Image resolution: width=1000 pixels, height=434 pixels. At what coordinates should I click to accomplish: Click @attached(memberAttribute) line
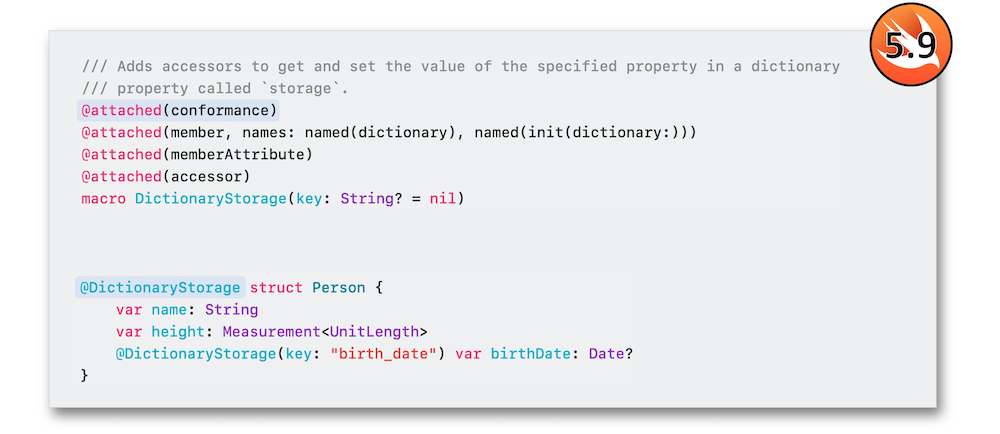196,155
